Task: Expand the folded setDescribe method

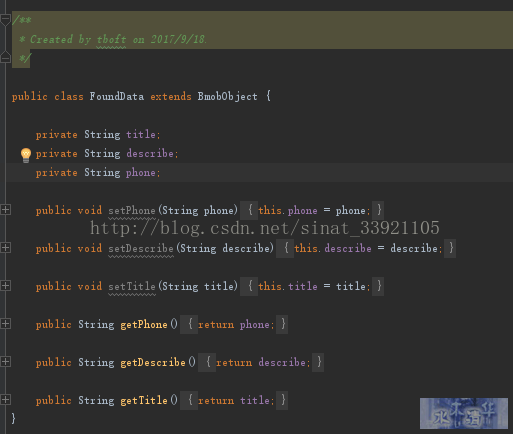Action: coord(5,248)
